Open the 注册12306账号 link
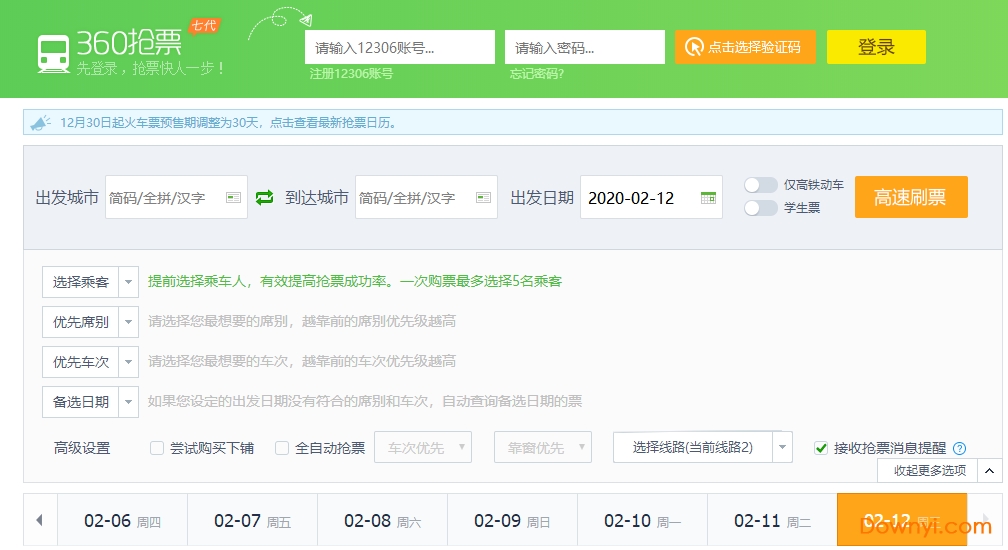This screenshot has height=550, width=1008. pyautogui.click(x=351, y=73)
